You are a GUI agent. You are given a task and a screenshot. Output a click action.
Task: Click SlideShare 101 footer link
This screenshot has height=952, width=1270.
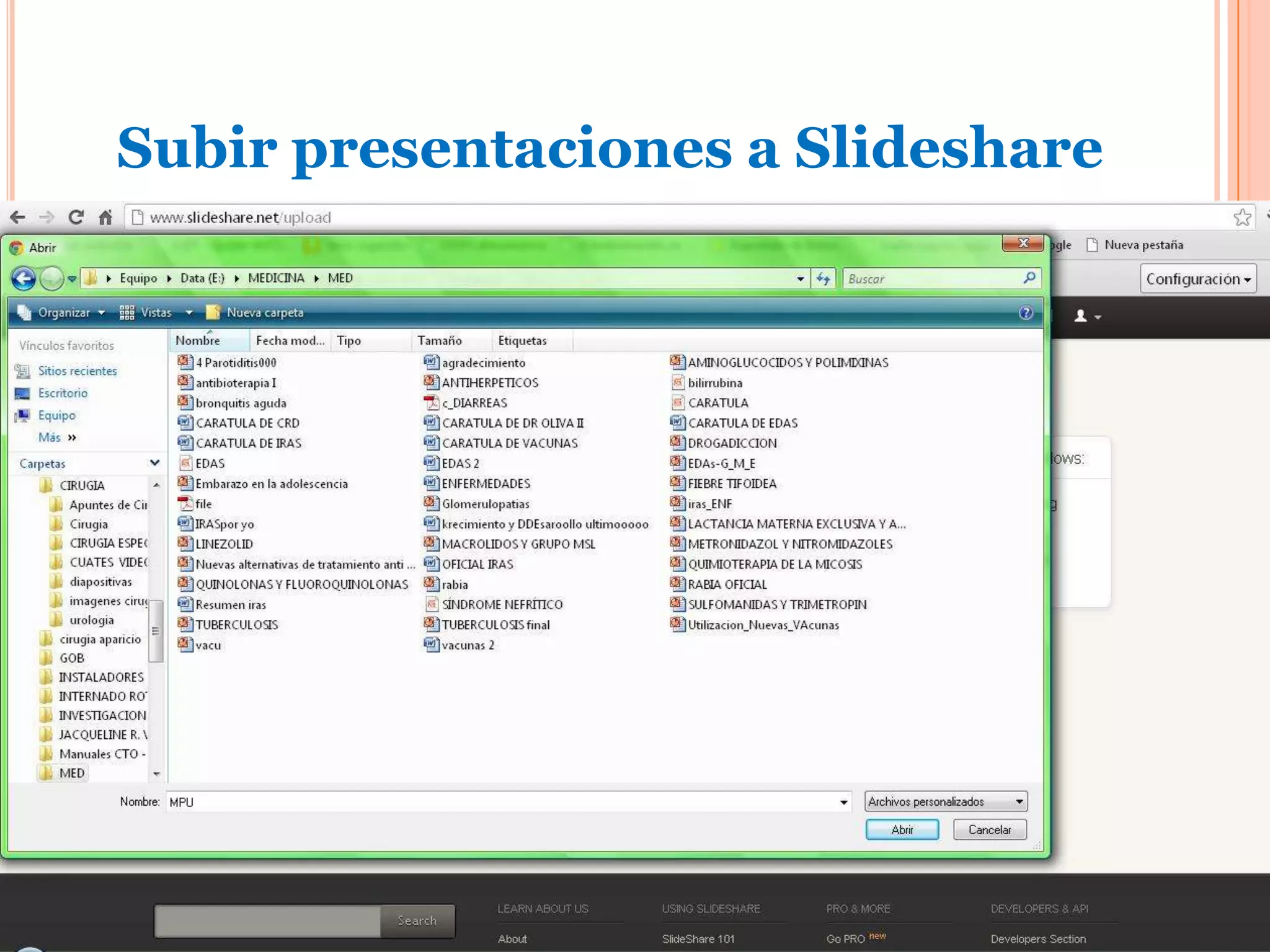coord(698,938)
